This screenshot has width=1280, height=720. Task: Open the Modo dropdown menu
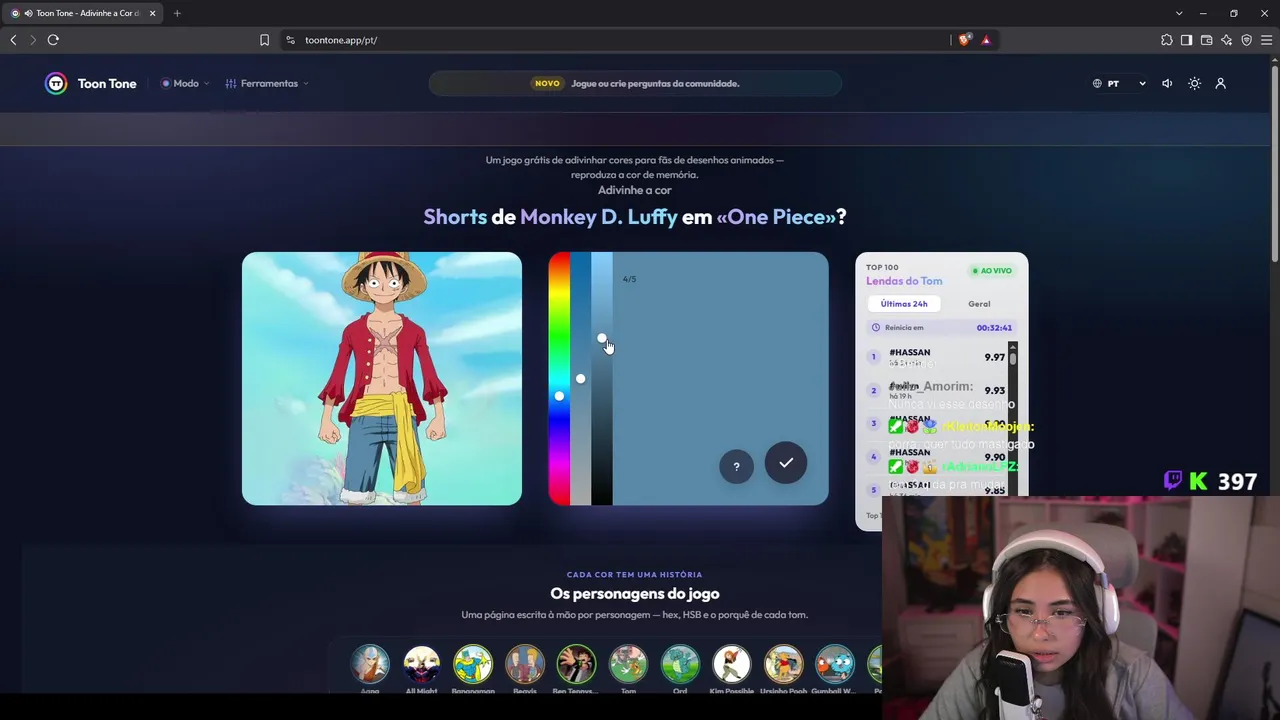186,83
